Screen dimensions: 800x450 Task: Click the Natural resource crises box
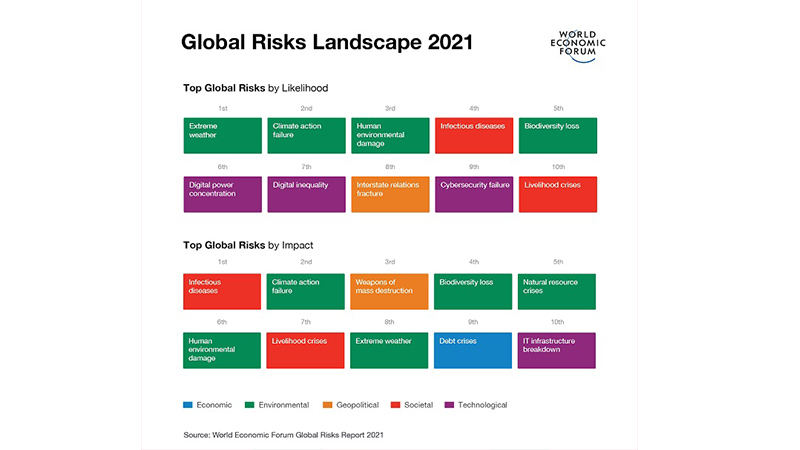(x=557, y=291)
